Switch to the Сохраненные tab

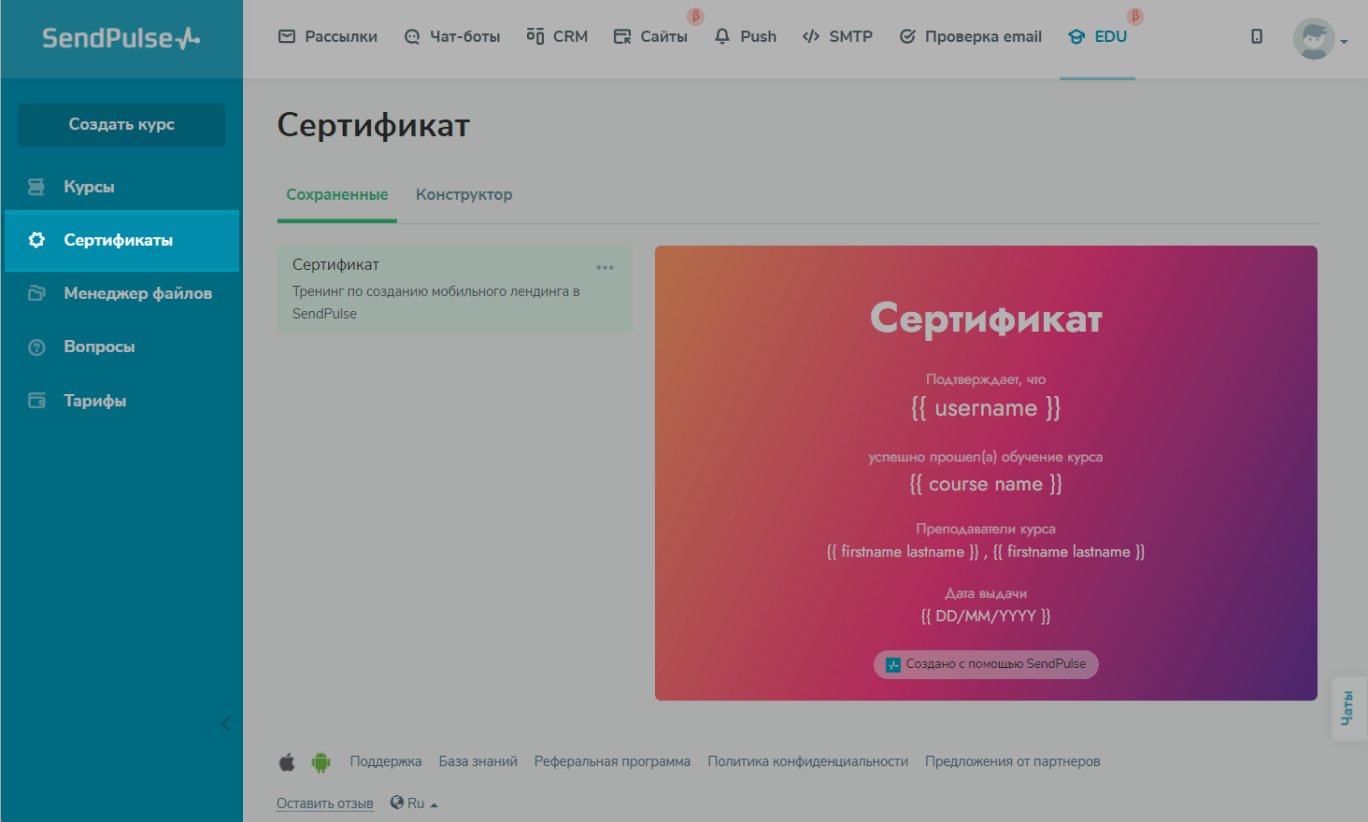click(337, 195)
